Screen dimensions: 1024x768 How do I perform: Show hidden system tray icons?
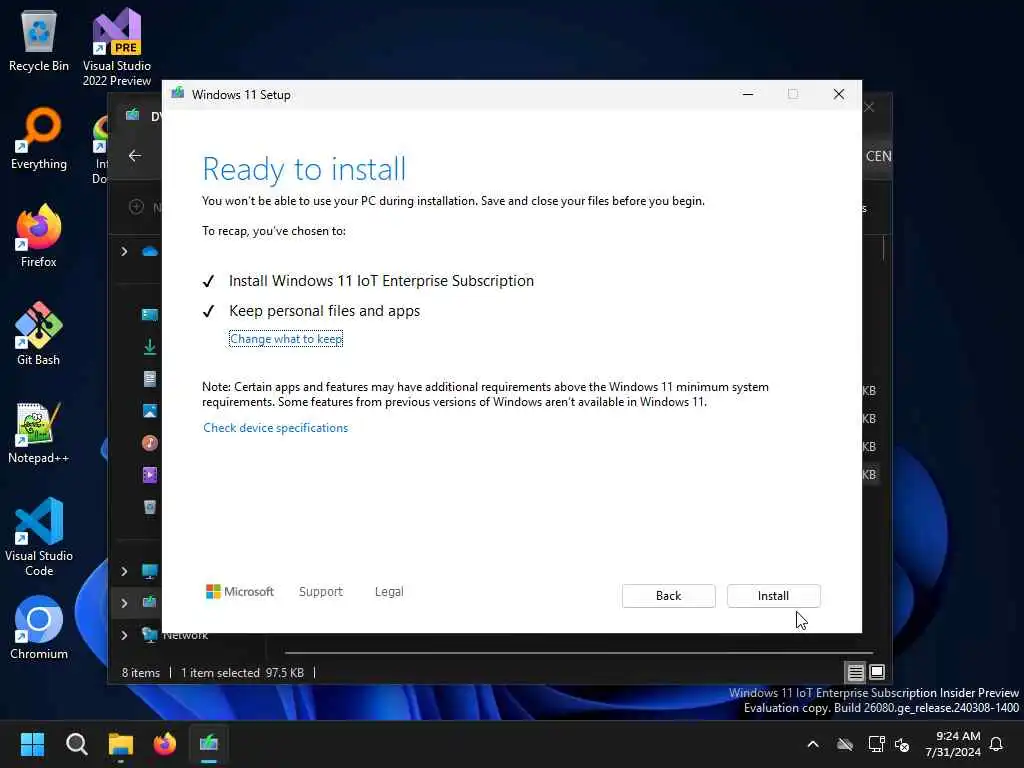coord(813,744)
